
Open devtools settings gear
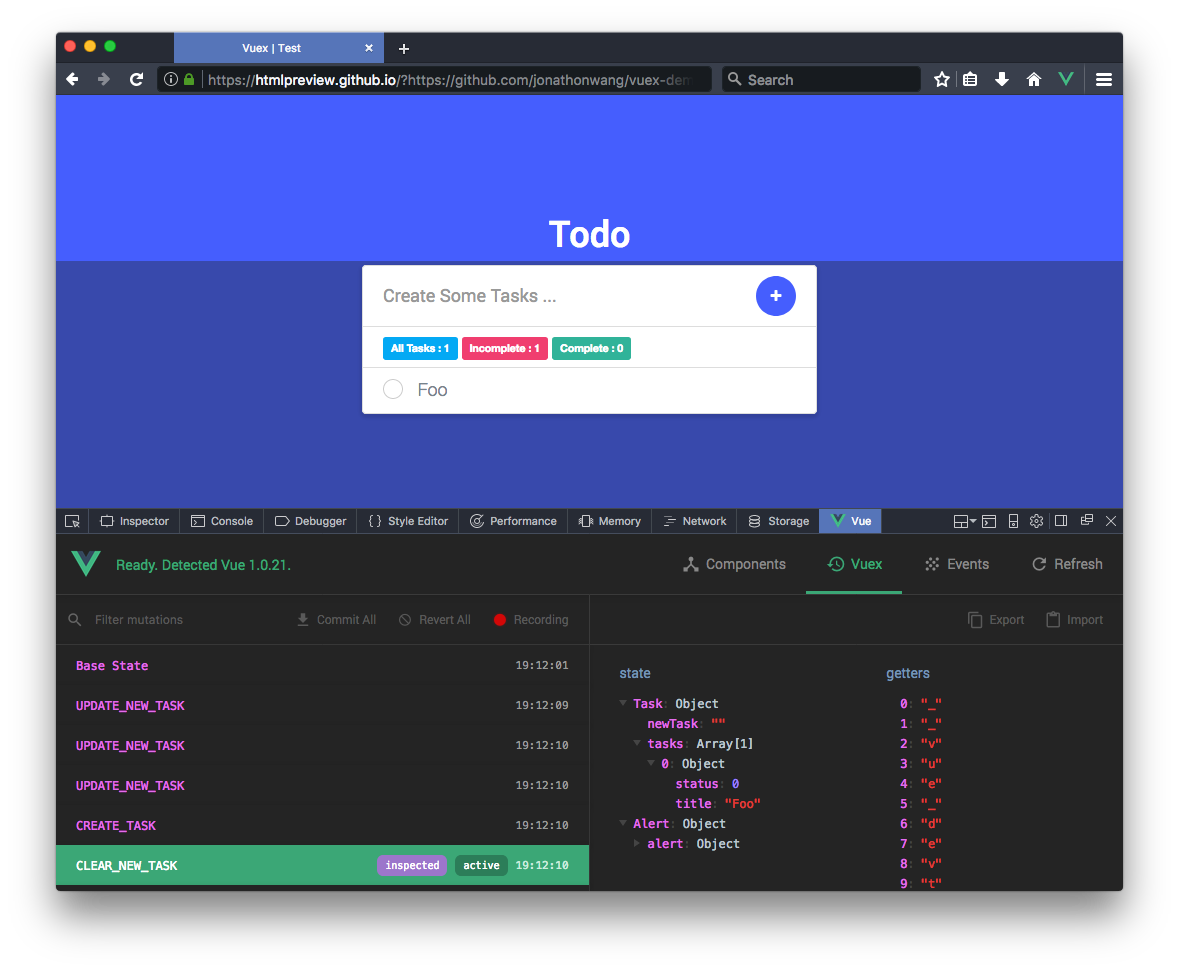tap(1036, 521)
